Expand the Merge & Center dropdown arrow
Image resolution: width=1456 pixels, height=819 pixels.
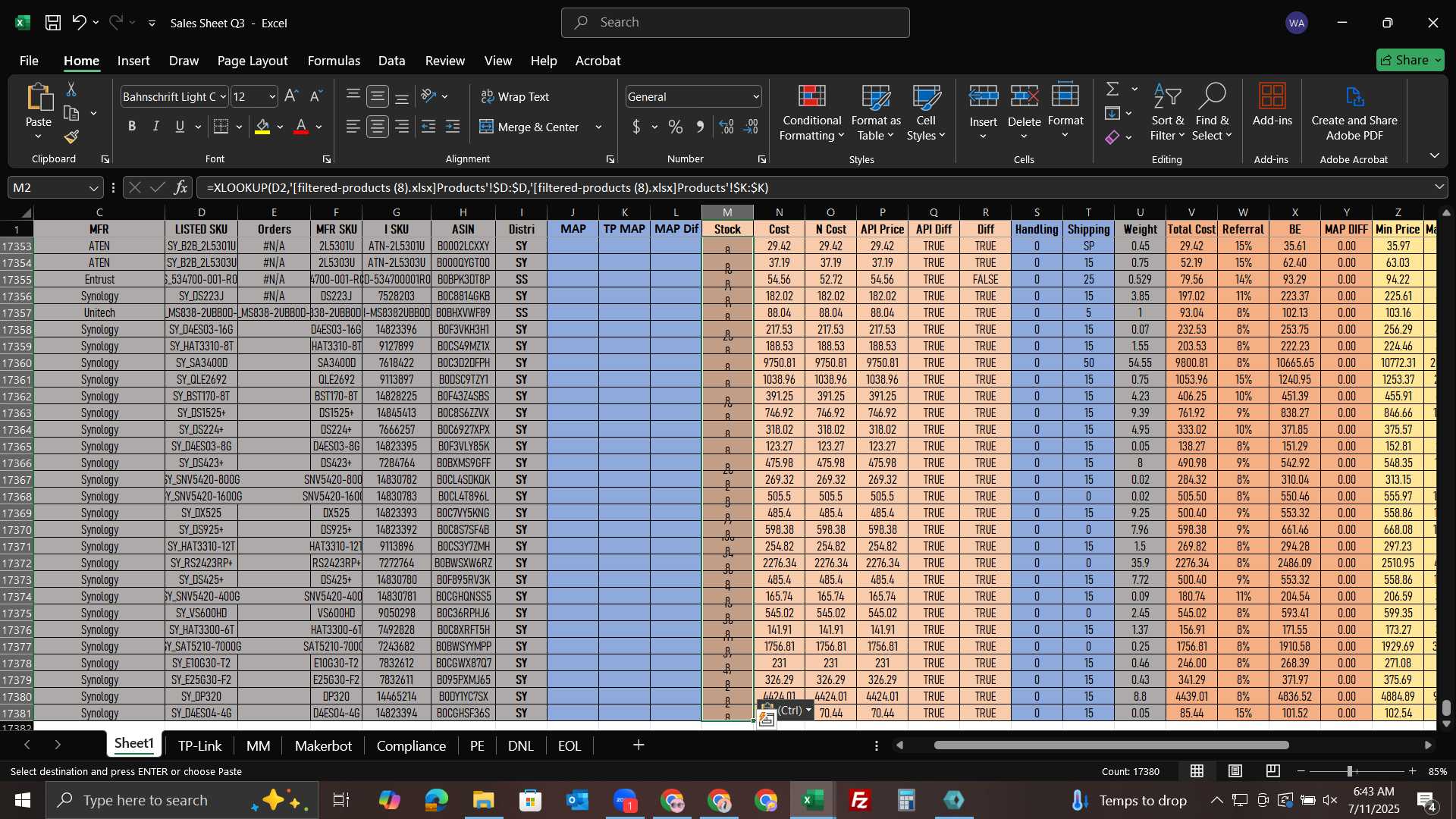click(598, 127)
